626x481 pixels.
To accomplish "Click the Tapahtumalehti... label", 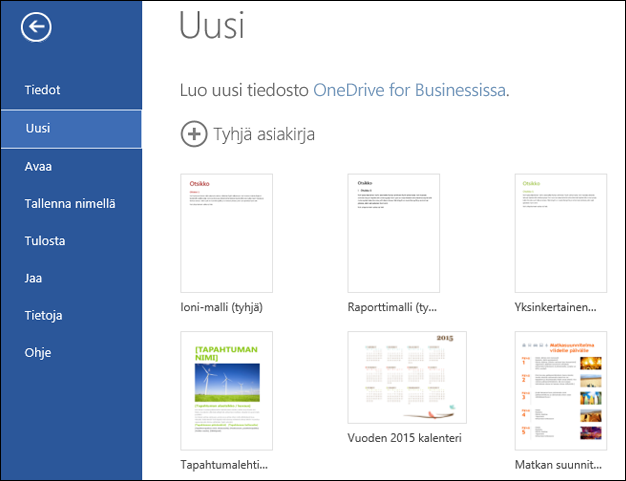I will pos(224,465).
